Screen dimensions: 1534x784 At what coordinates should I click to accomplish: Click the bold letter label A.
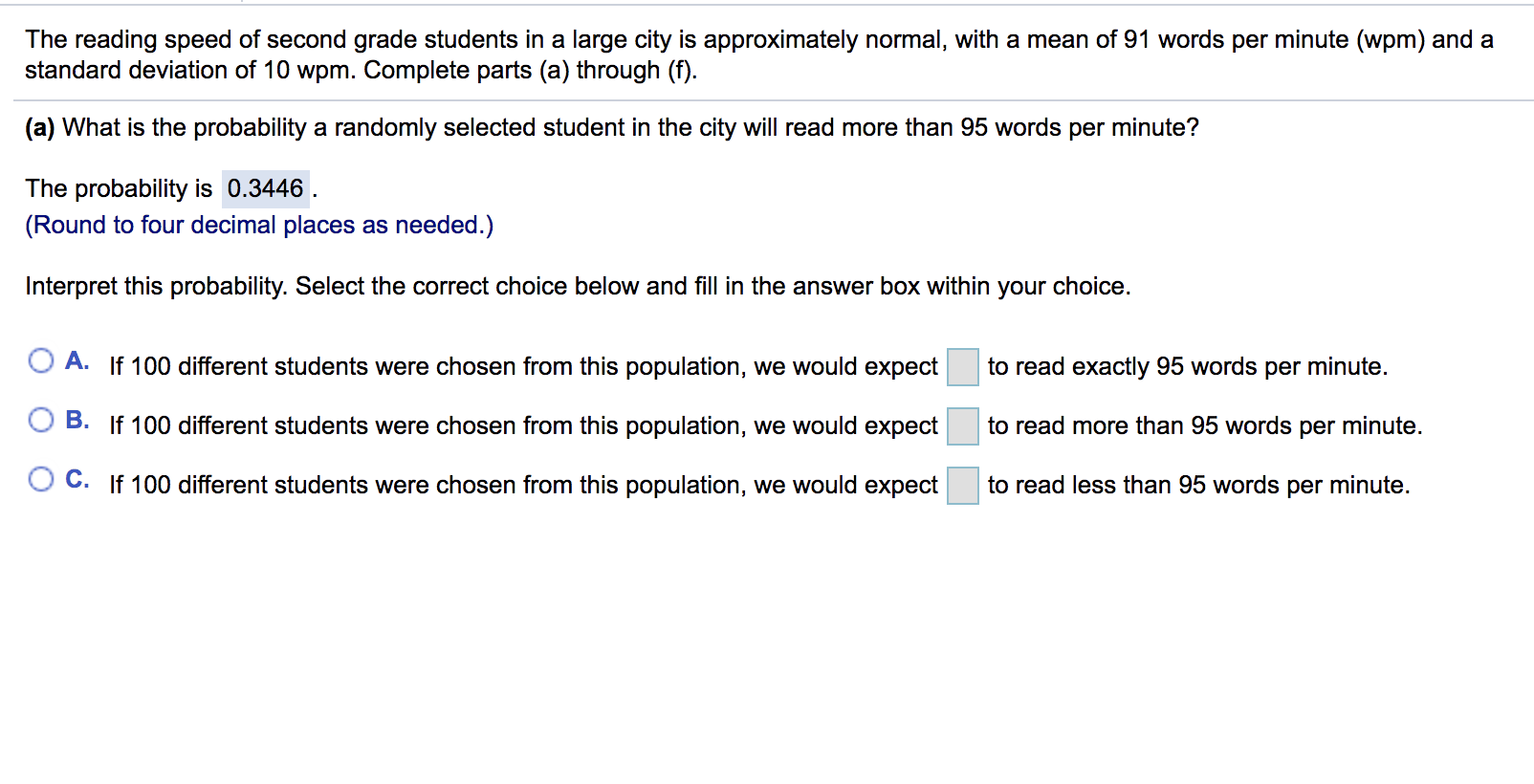click(77, 360)
